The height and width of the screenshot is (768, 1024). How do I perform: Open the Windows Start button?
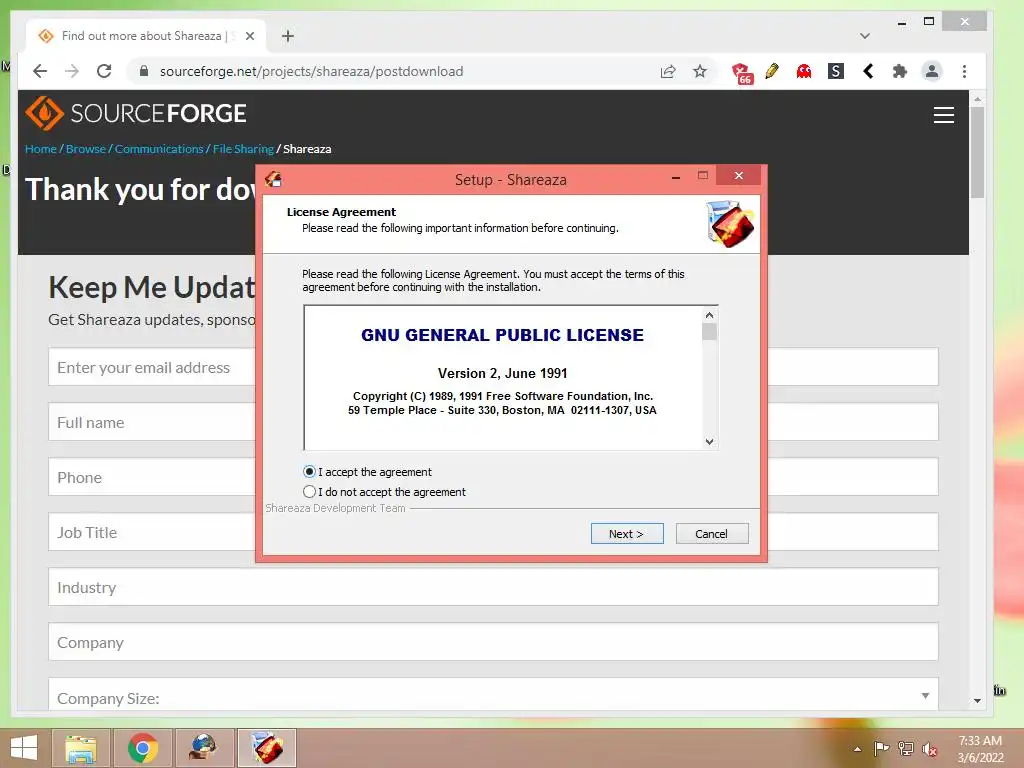(x=24, y=748)
